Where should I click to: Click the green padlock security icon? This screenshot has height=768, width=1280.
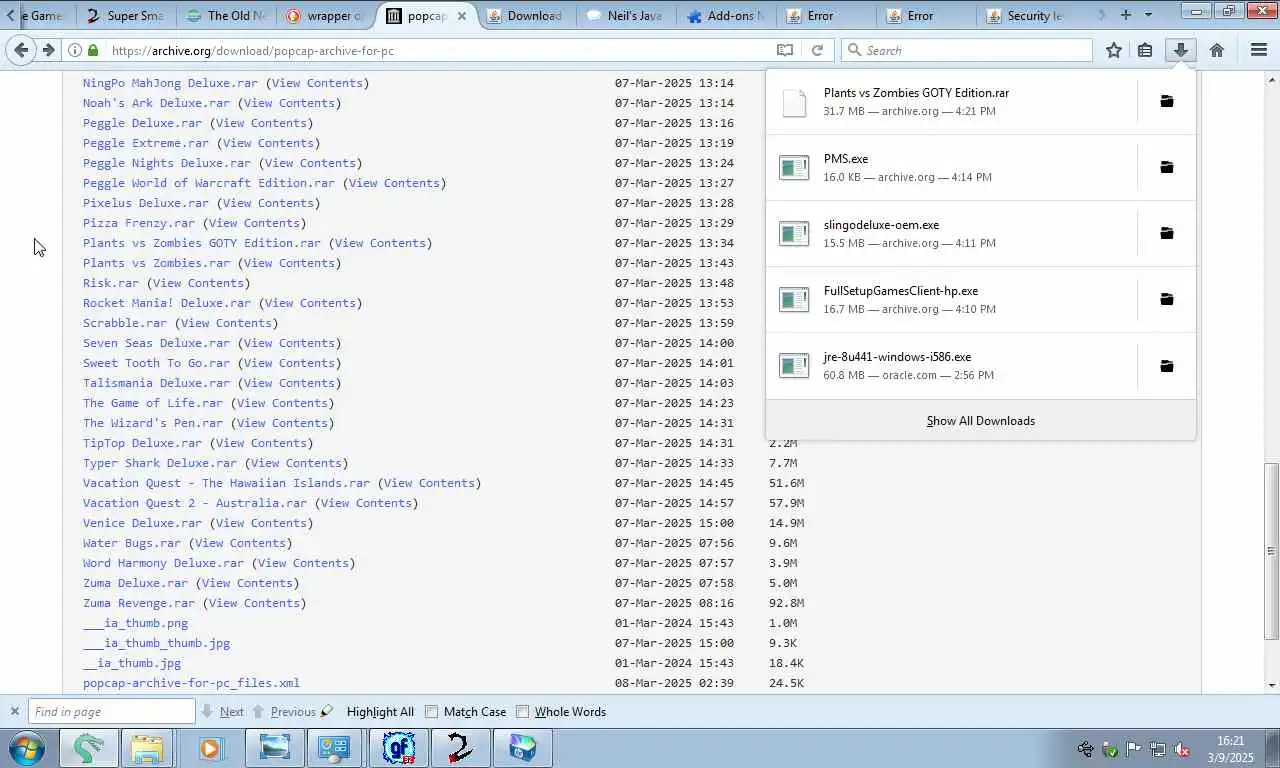point(93,50)
